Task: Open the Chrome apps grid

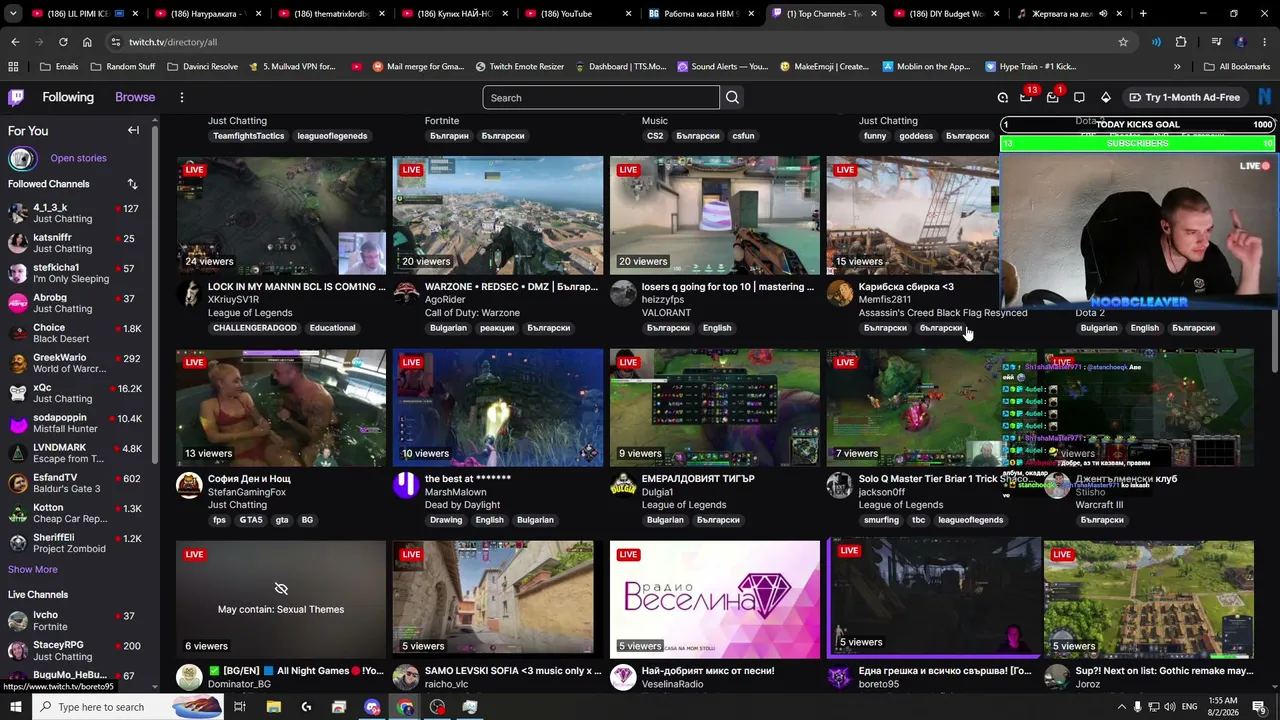Action: click(13, 67)
